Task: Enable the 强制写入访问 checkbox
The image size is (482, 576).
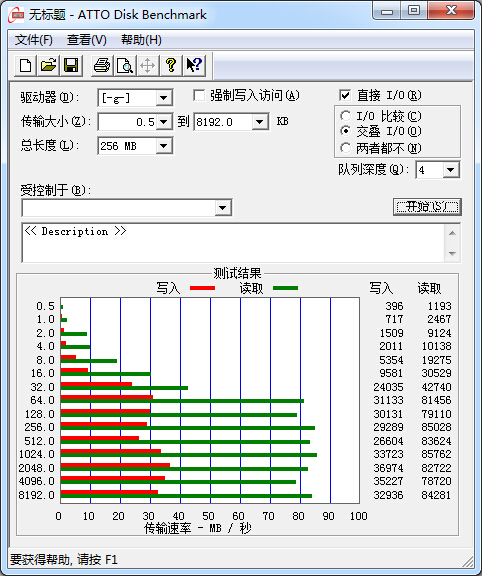Action: (199, 96)
